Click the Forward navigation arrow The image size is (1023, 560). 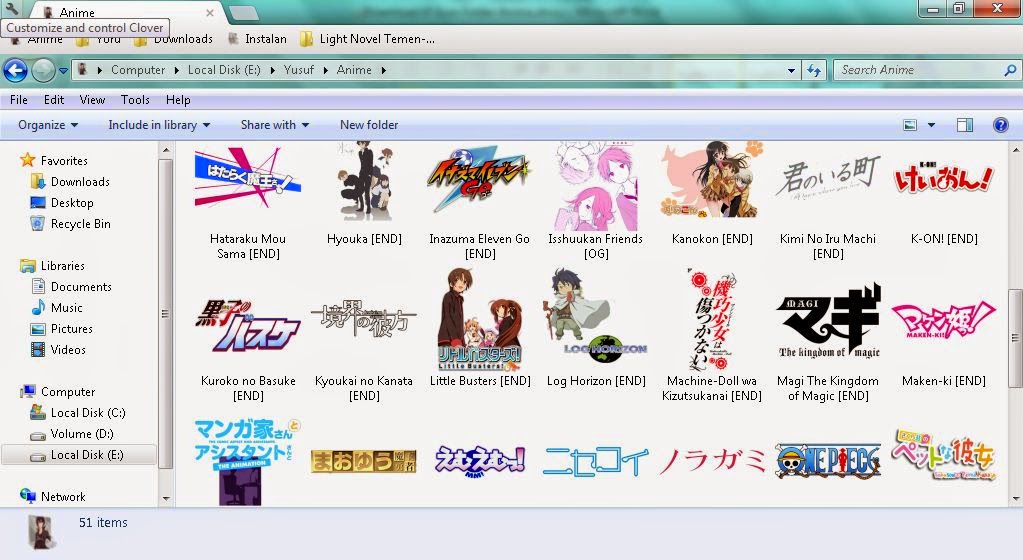pyautogui.click(x=43, y=70)
